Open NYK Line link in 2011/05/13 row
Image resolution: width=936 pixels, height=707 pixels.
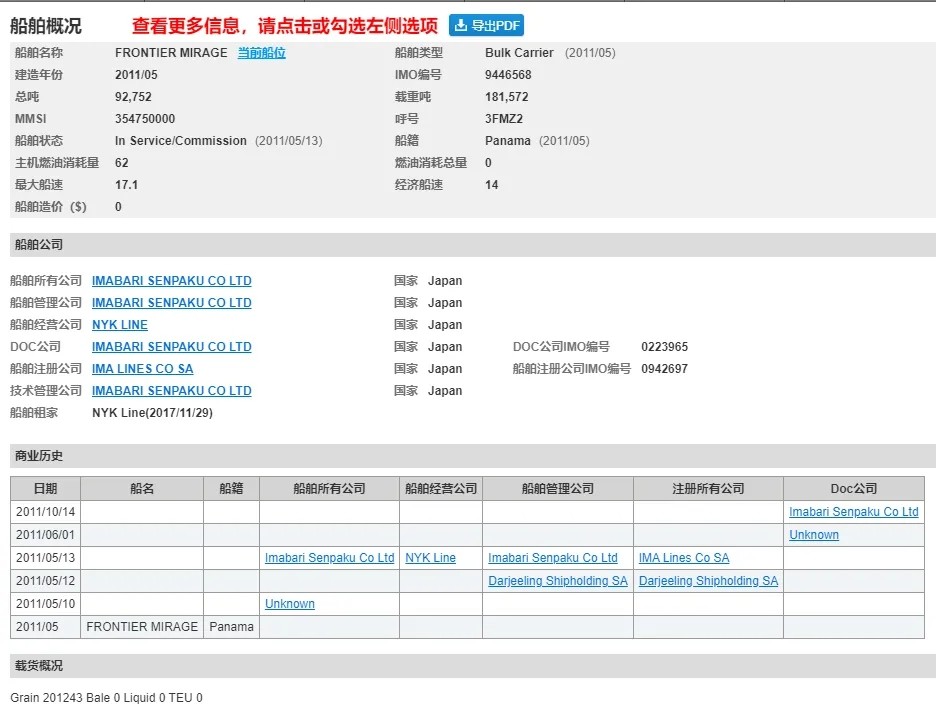pos(430,558)
